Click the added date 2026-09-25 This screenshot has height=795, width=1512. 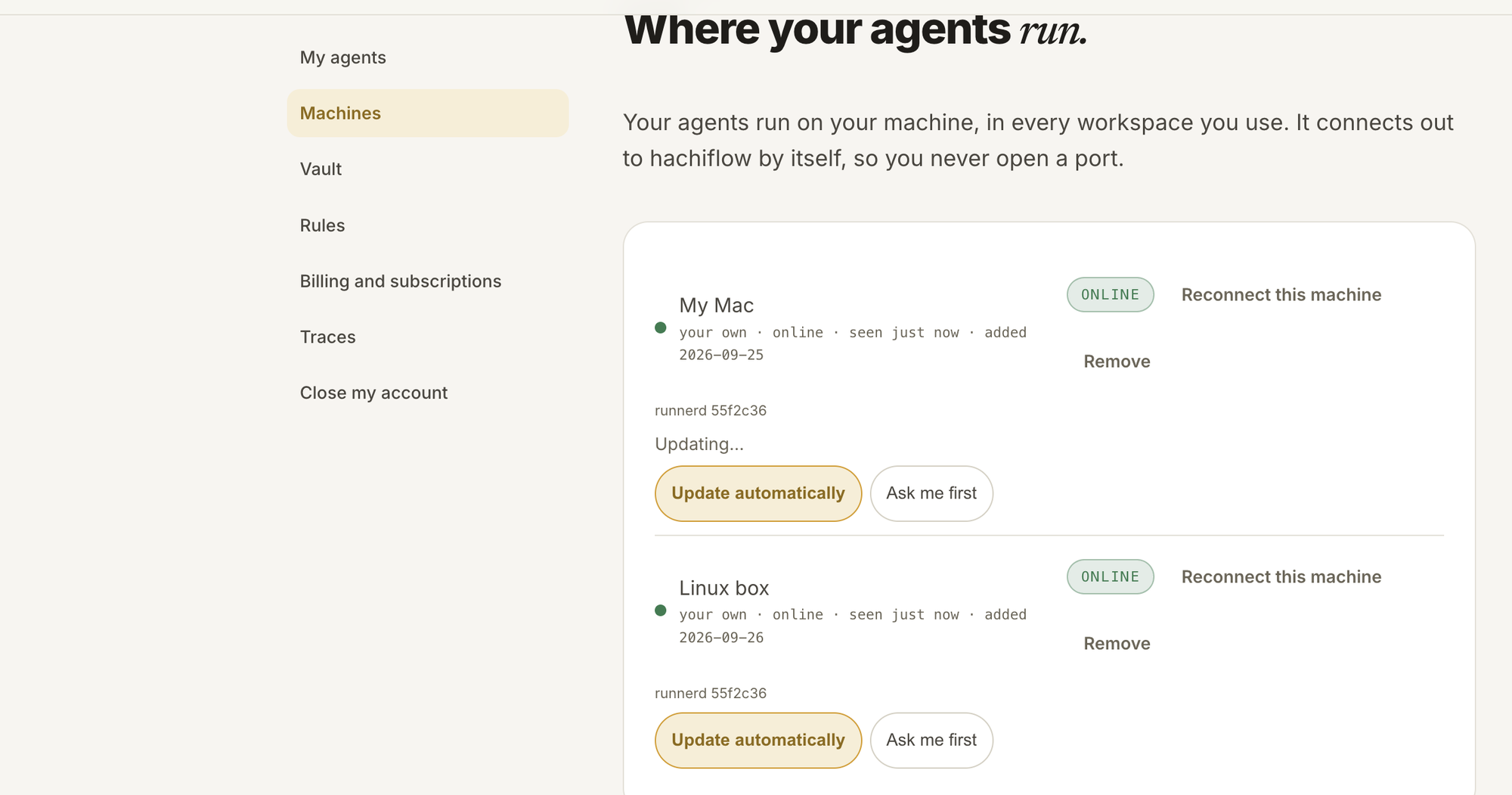[x=721, y=355]
